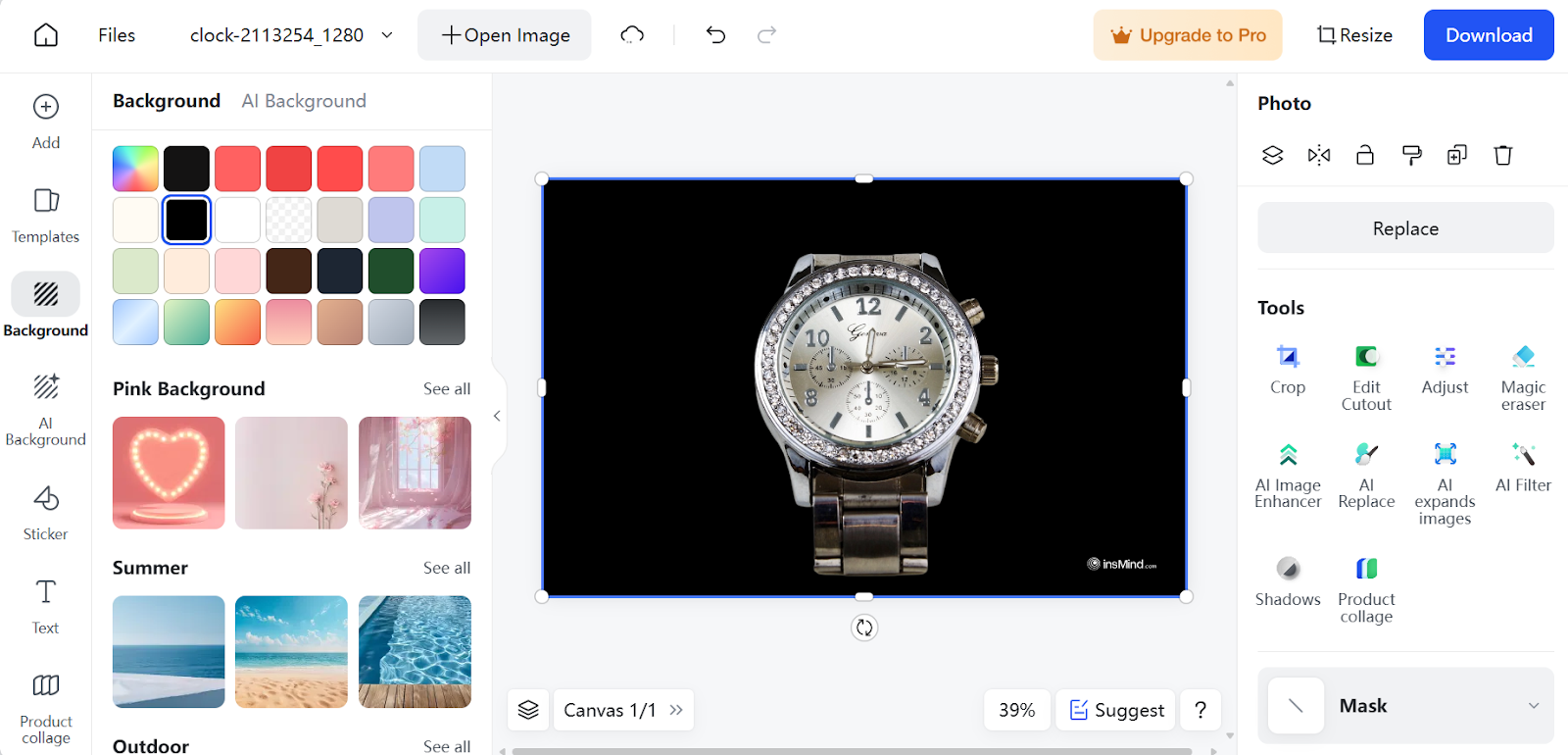The height and width of the screenshot is (755, 1568).
Task: Duplicate the selected photo
Action: [x=1457, y=155]
